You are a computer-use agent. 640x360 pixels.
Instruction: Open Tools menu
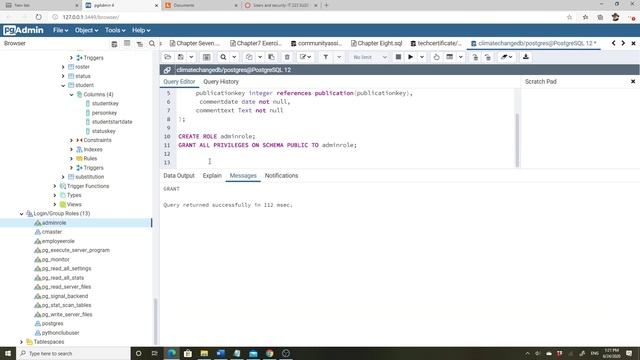click(115, 30)
